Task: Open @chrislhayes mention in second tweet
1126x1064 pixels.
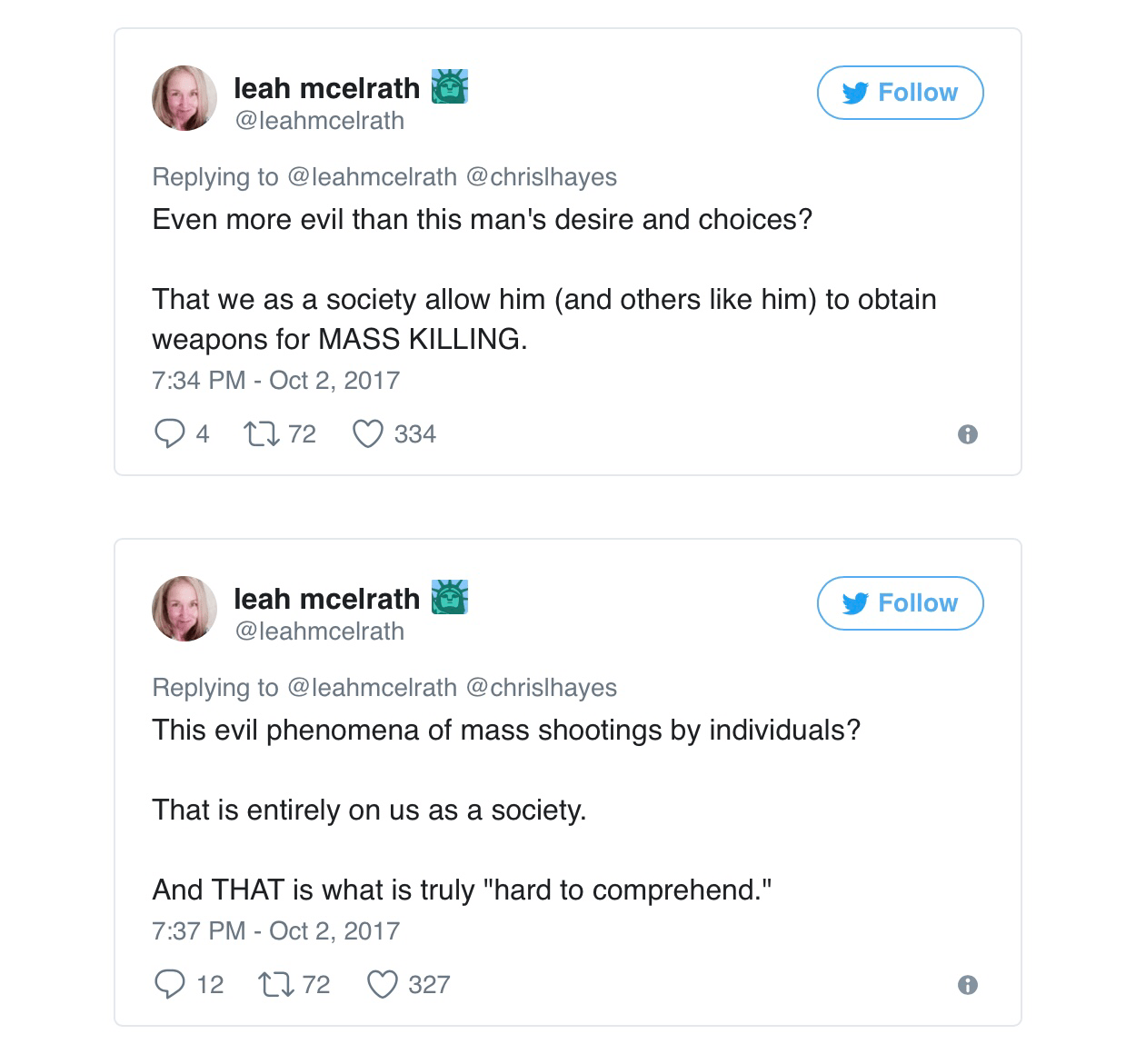Action: 541,687
